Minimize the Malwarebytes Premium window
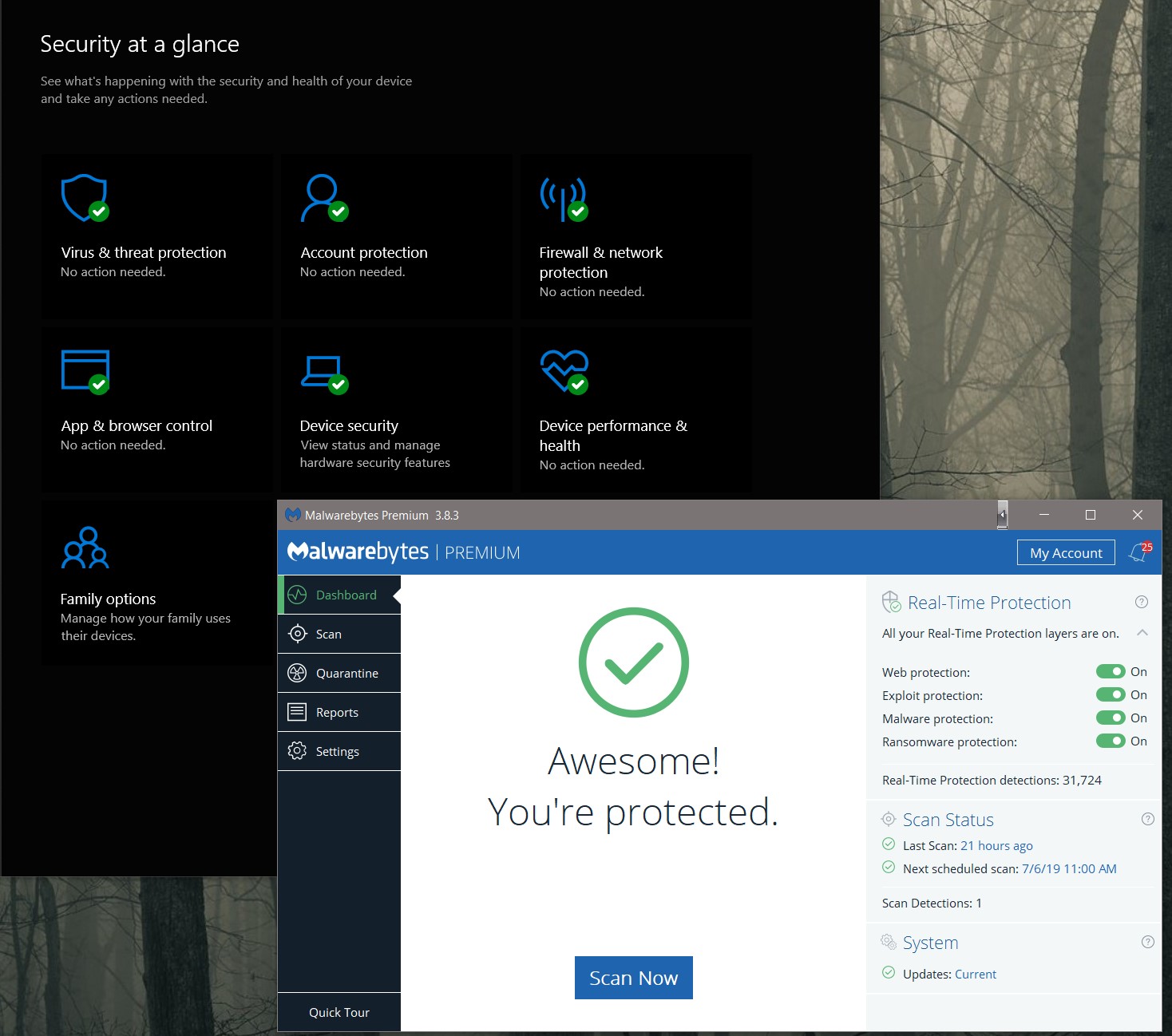This screenshot has width=1172, height=1036. point(1044,515)
